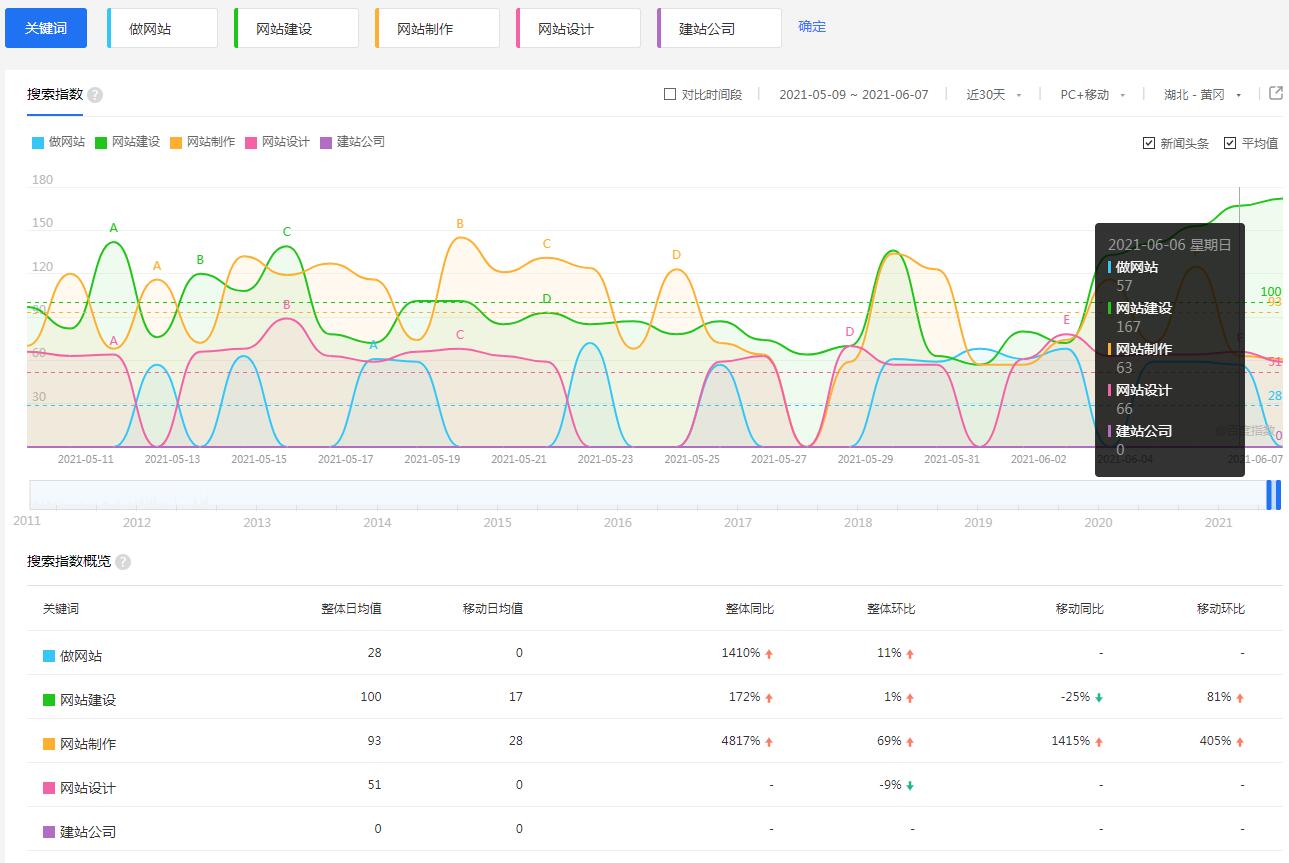Click the -9% value for 网站设计
The width and height of the screenshot is (1289, 863).
click(890, 785)
